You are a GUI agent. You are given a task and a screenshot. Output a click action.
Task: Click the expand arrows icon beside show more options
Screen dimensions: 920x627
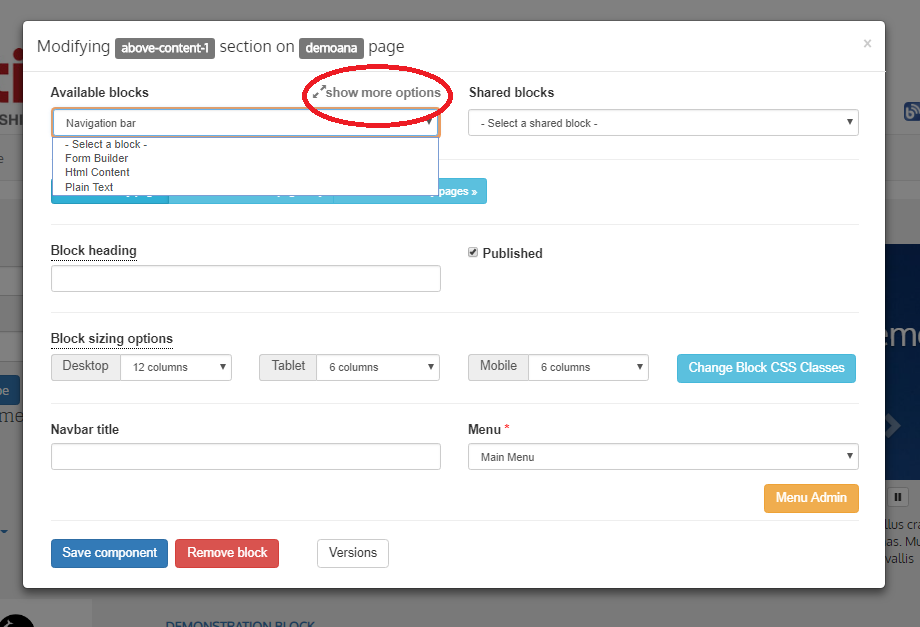pos(318,92)
